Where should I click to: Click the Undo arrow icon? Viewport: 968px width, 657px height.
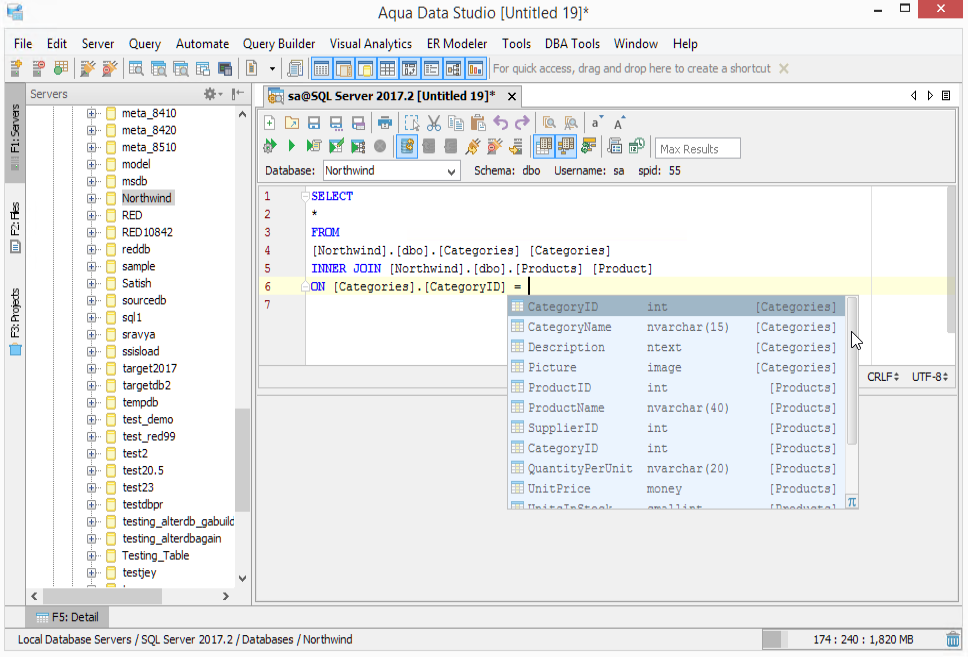(x=500, y=123)
